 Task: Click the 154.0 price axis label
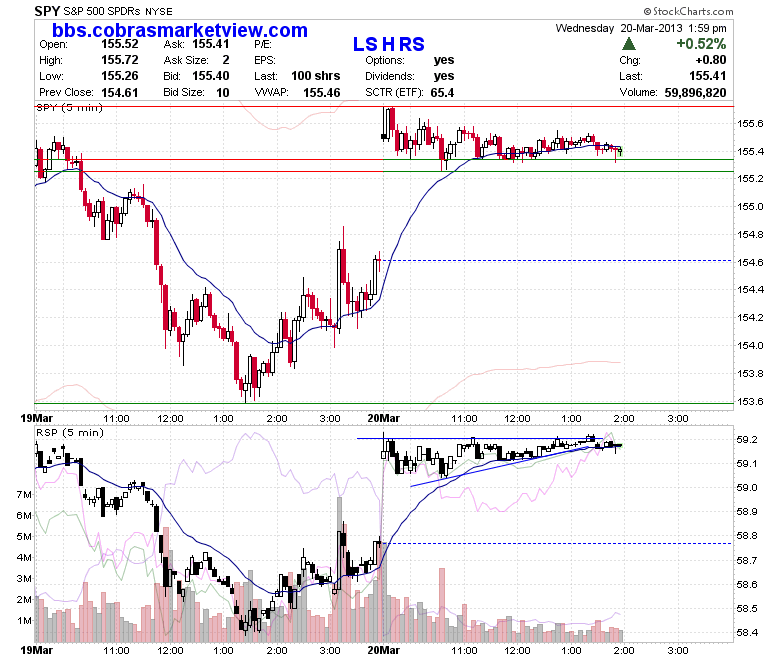[750, 345]
